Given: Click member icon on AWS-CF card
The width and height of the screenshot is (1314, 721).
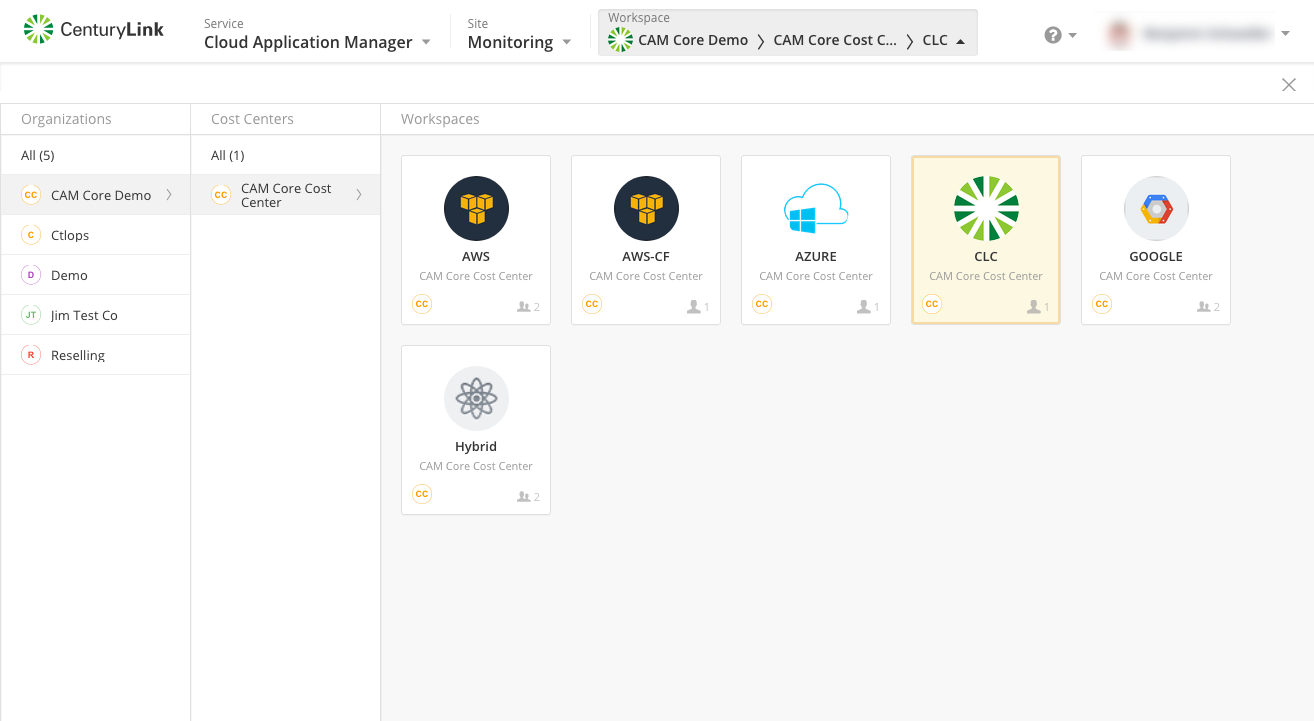Looking at the screenshot, I should pyautogui.click(x=694, y=307).
